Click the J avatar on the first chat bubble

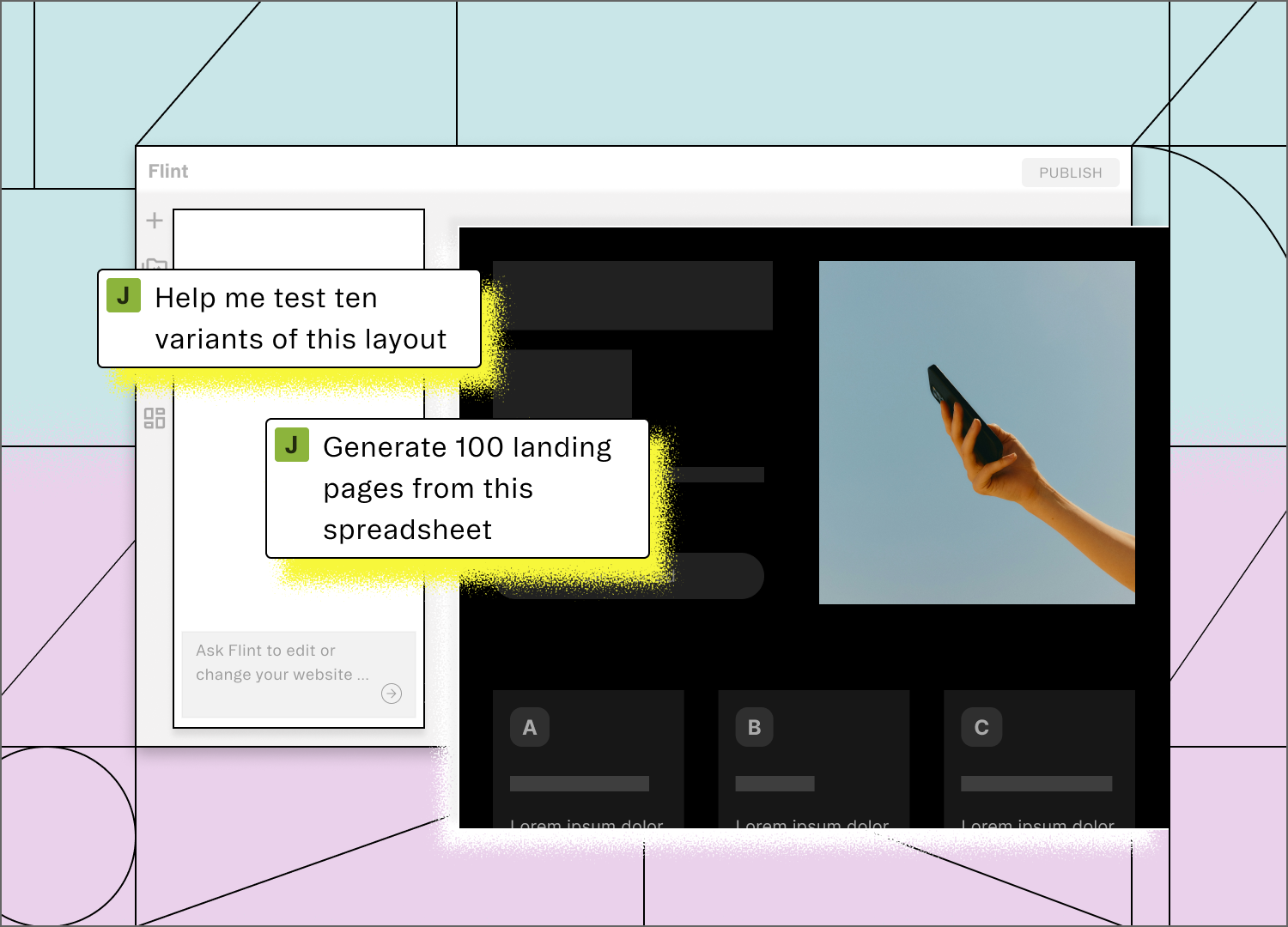pyautogui.click(x=124, y=295)
